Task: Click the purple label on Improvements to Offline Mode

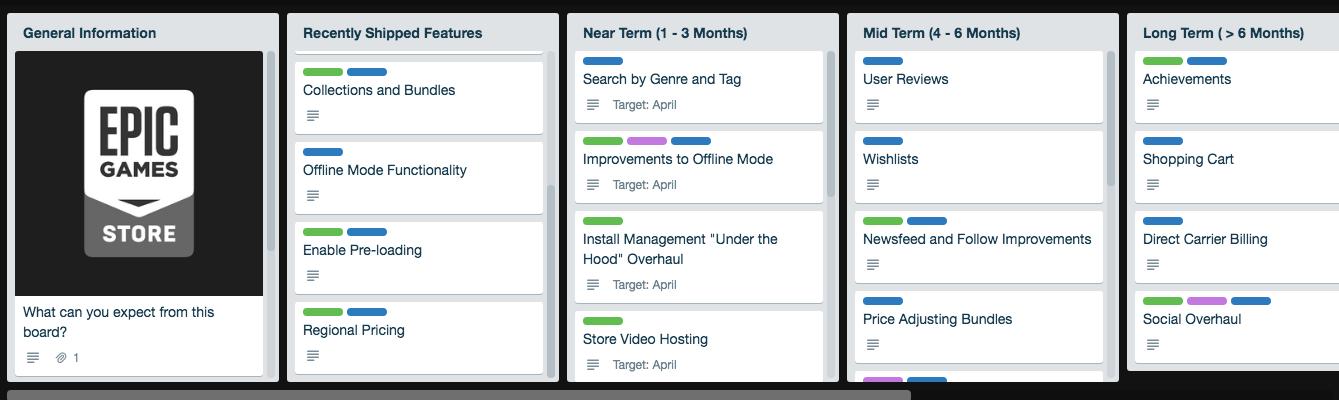Action: (x=647, y=141)
